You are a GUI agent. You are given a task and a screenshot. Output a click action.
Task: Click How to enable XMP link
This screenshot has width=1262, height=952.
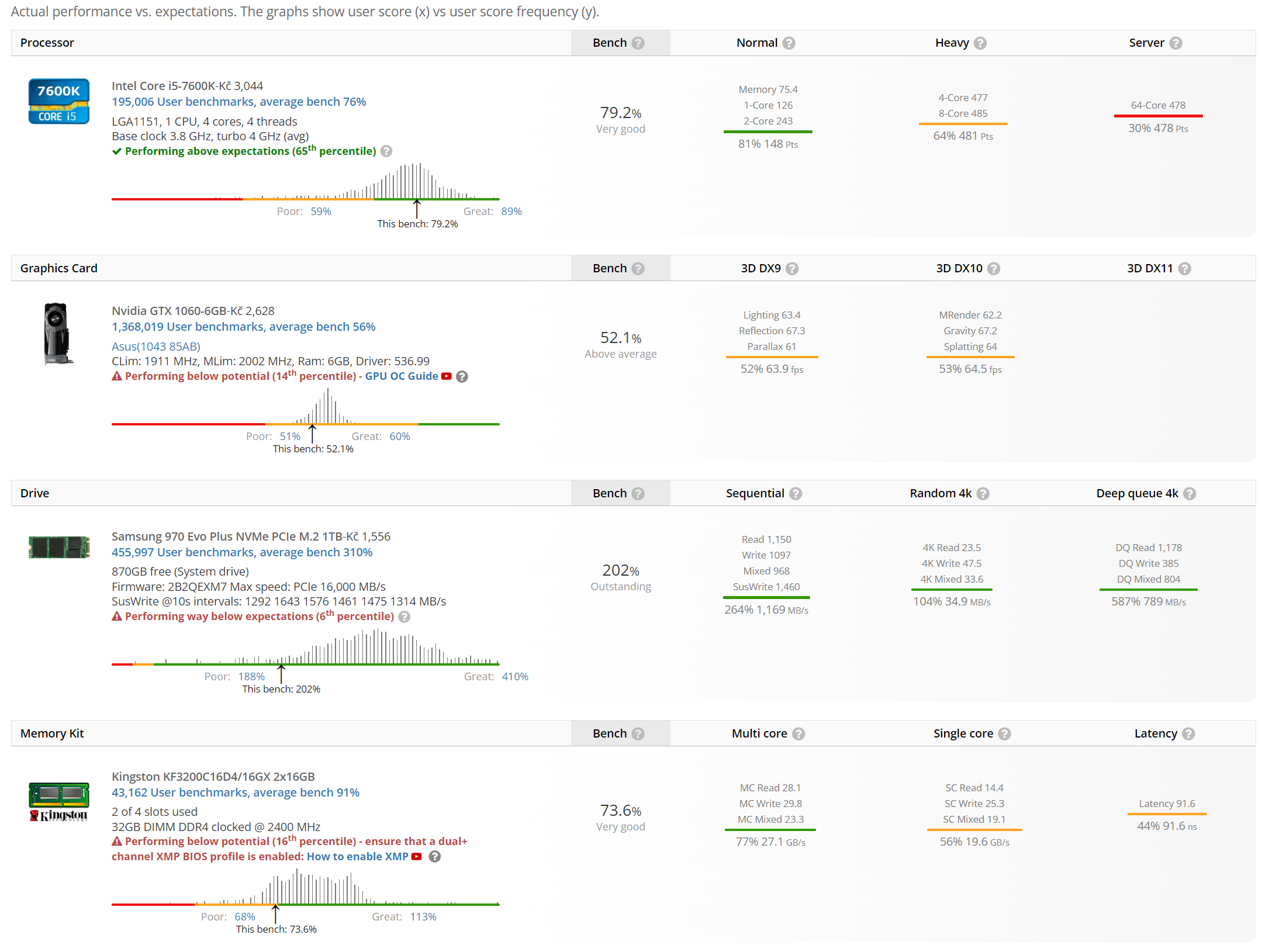pos(357,857)
